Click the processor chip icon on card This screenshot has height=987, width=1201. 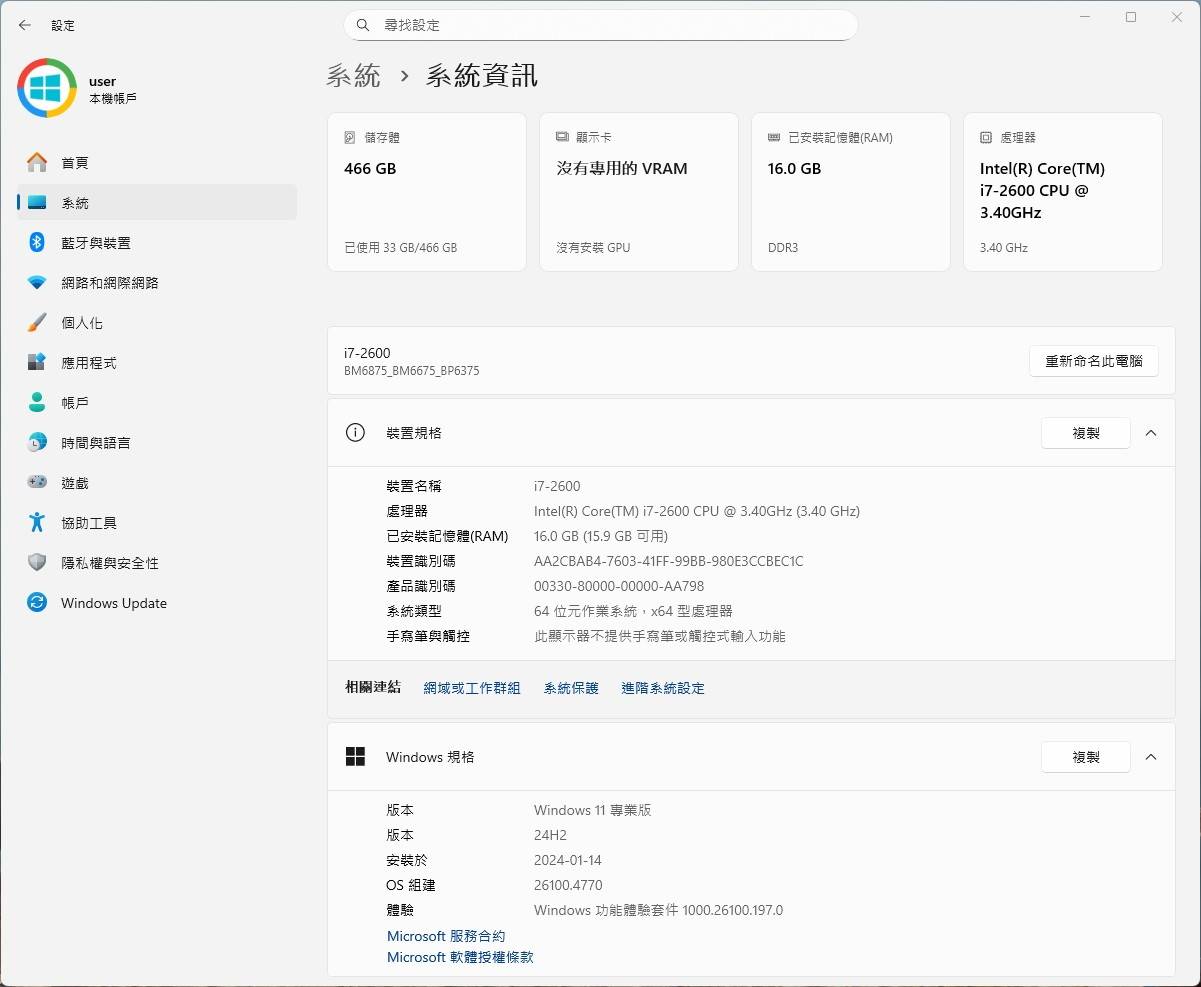pyautogui.click(x=986, y=137)
